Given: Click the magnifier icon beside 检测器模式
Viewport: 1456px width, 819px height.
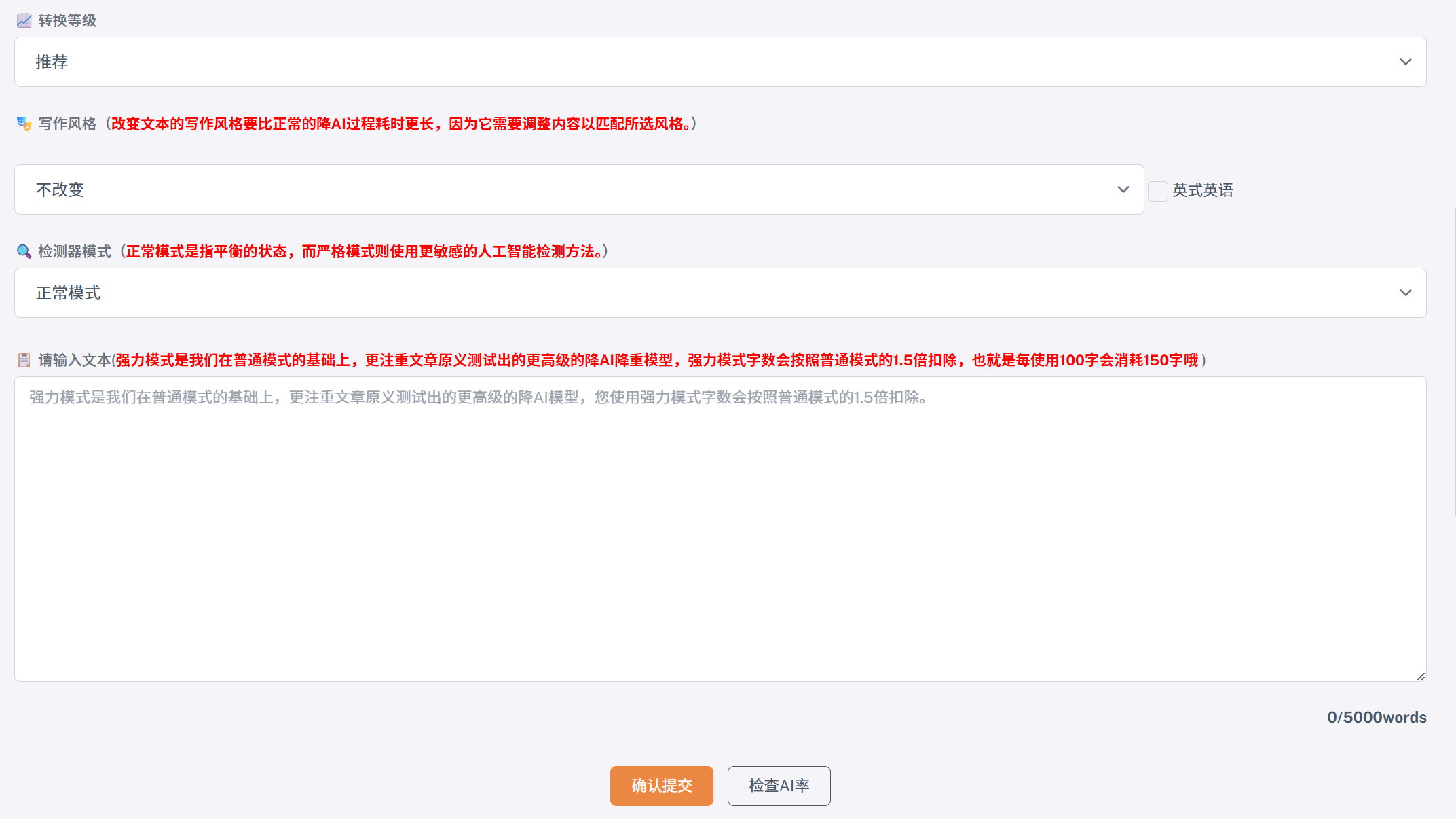Looking at the screenshot, I should pos(24,251).
